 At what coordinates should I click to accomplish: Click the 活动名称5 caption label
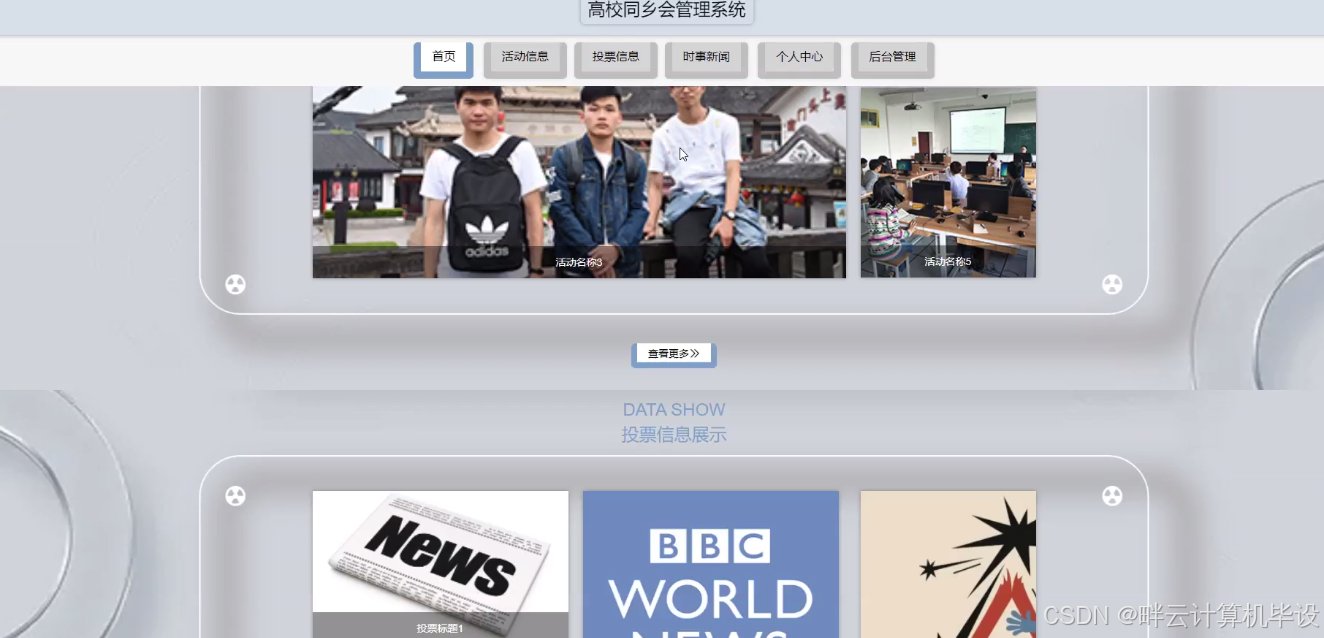click(x=948, y=262)
